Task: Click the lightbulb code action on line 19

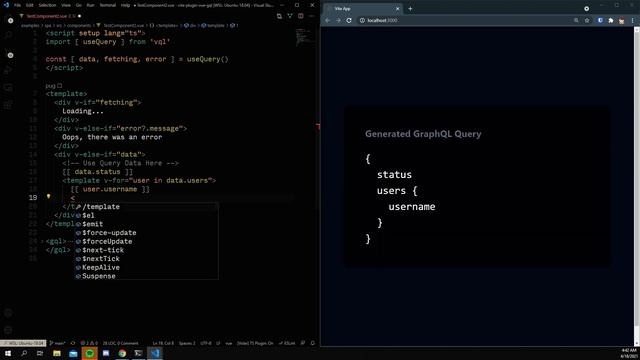Action: [49, 197]
